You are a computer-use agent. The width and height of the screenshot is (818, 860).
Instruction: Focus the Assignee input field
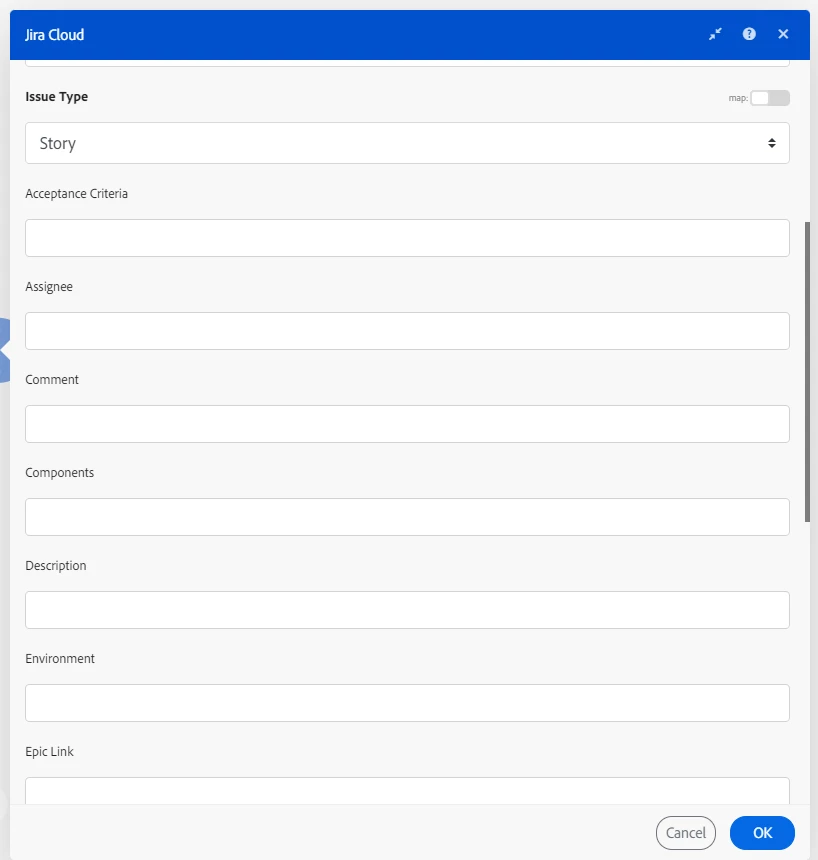coord(407,331)
